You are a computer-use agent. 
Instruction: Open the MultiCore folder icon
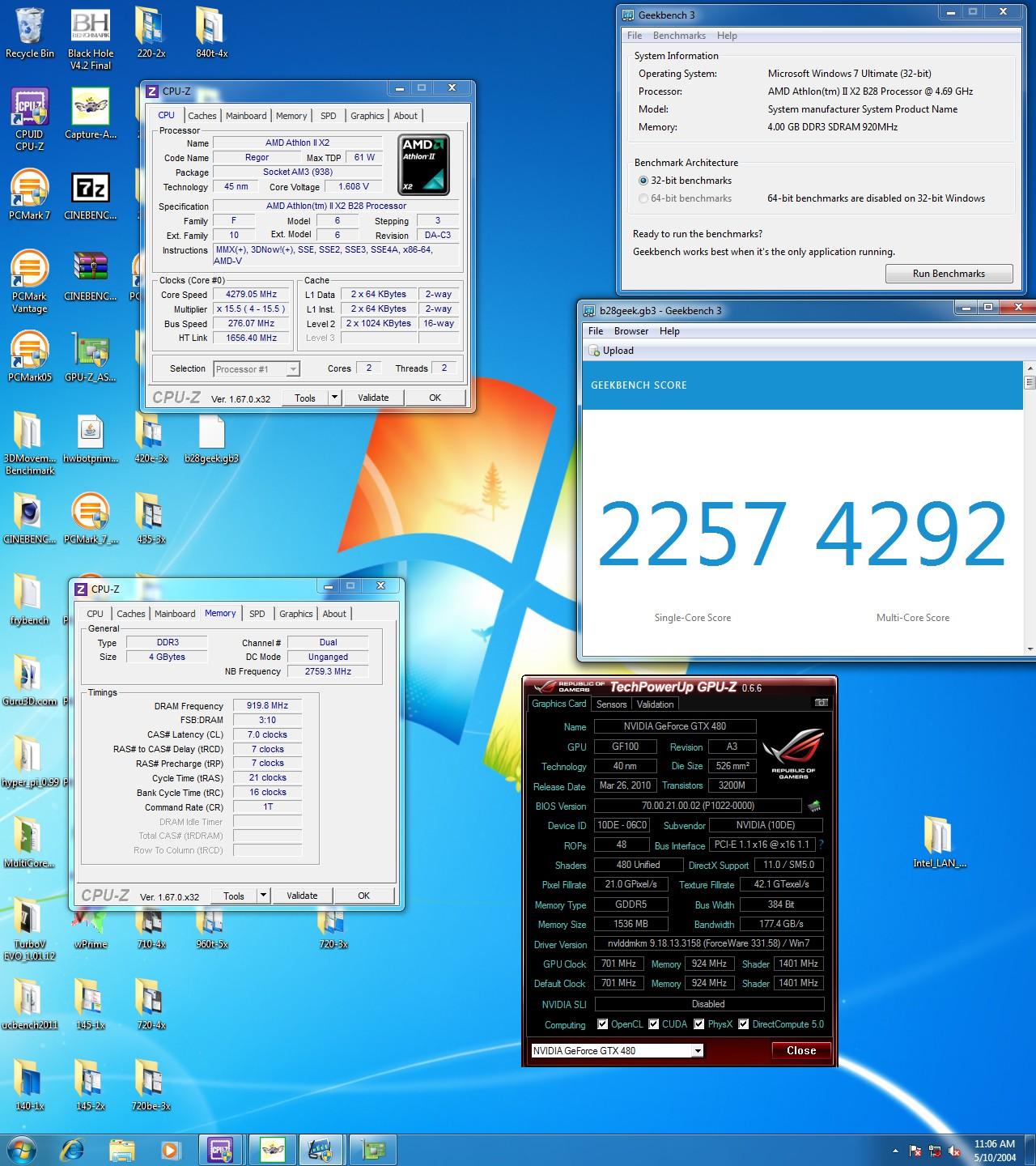[x=30, y=843]
